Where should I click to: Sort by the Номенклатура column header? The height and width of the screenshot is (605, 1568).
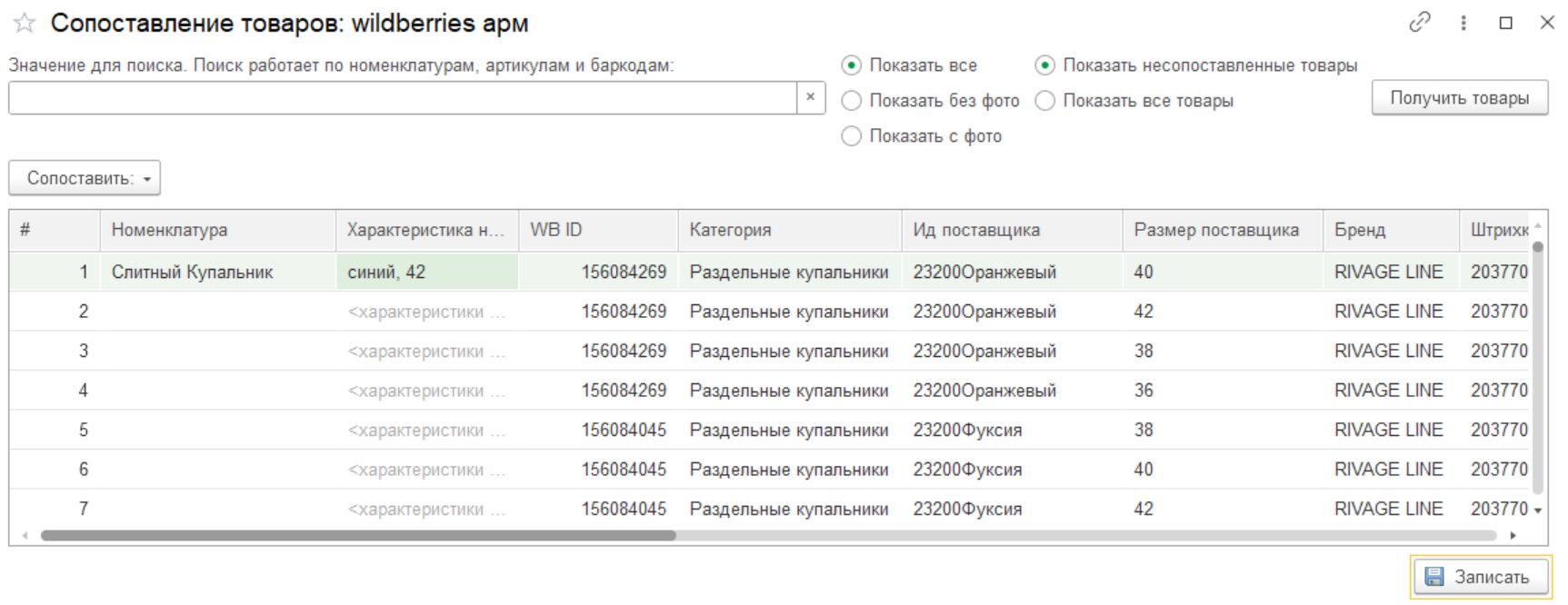coord(216,231)
